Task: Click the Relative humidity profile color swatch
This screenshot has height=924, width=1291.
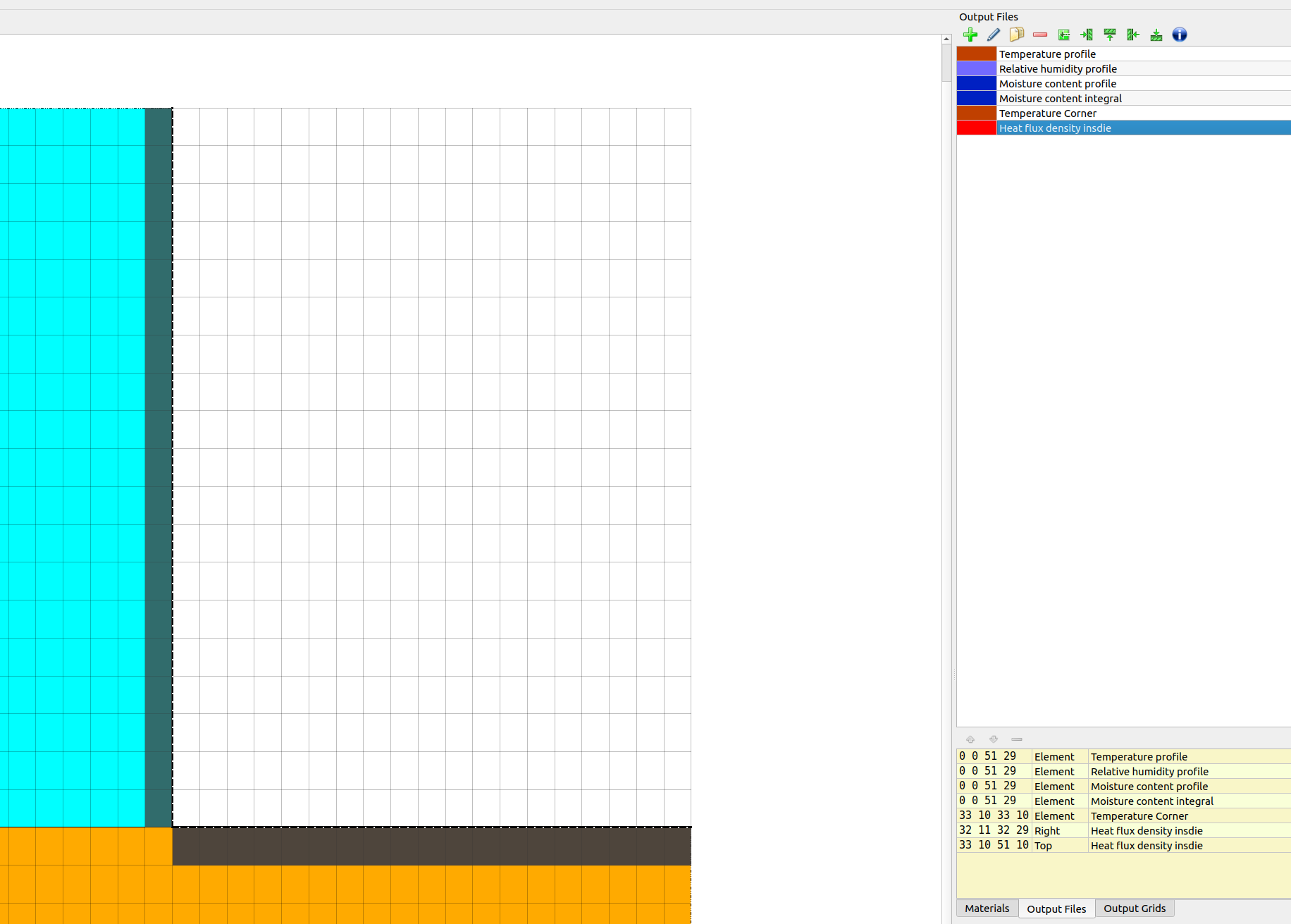Action: point(977,69)
